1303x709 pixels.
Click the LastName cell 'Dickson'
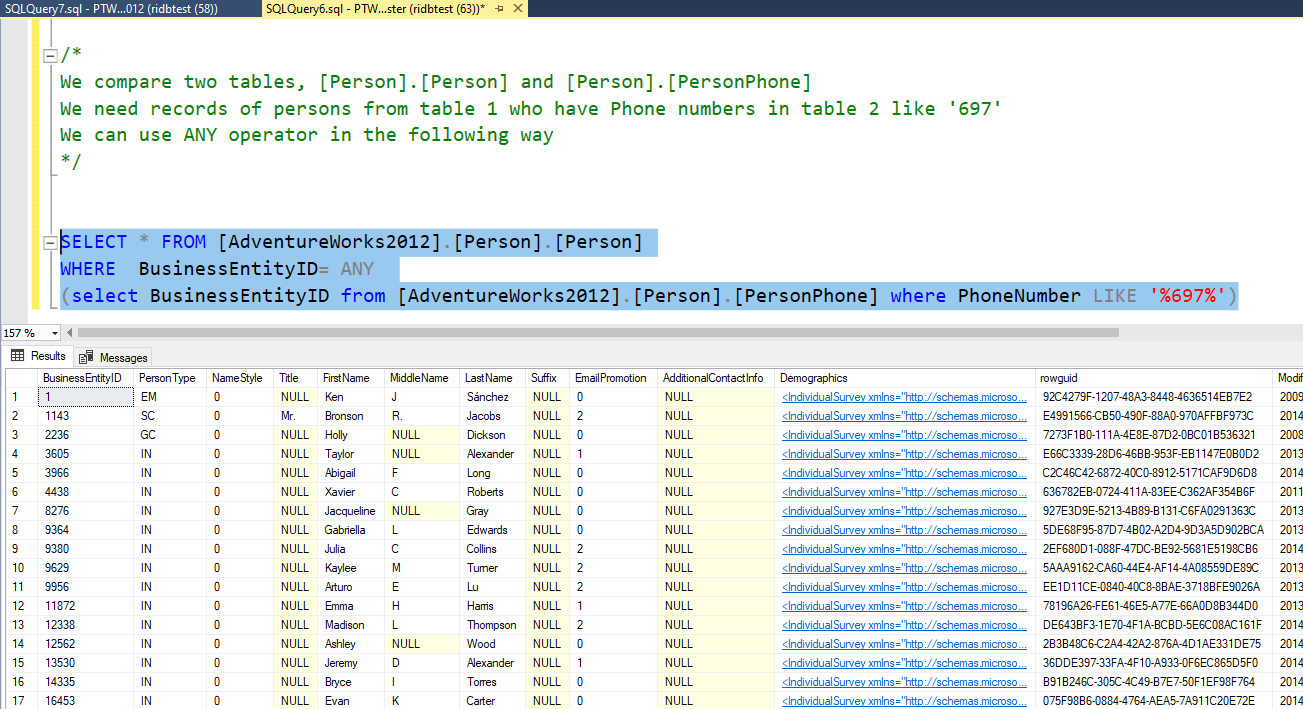pyautogui.click(x=493, y=435)
